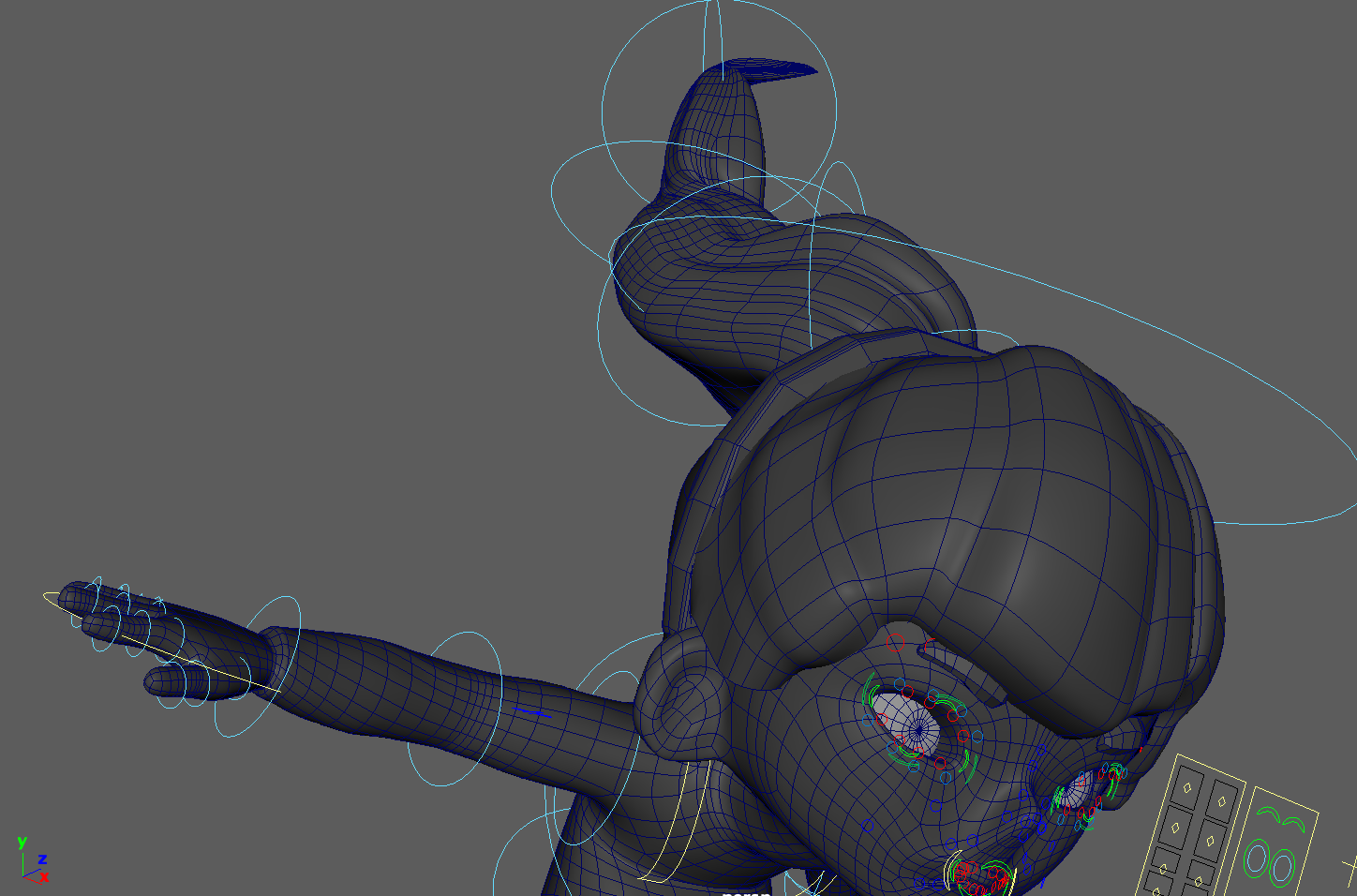Select the small blue locator on the upper arm
The width and height of the screenshot is (1357, 896).
tap(532, 714)
